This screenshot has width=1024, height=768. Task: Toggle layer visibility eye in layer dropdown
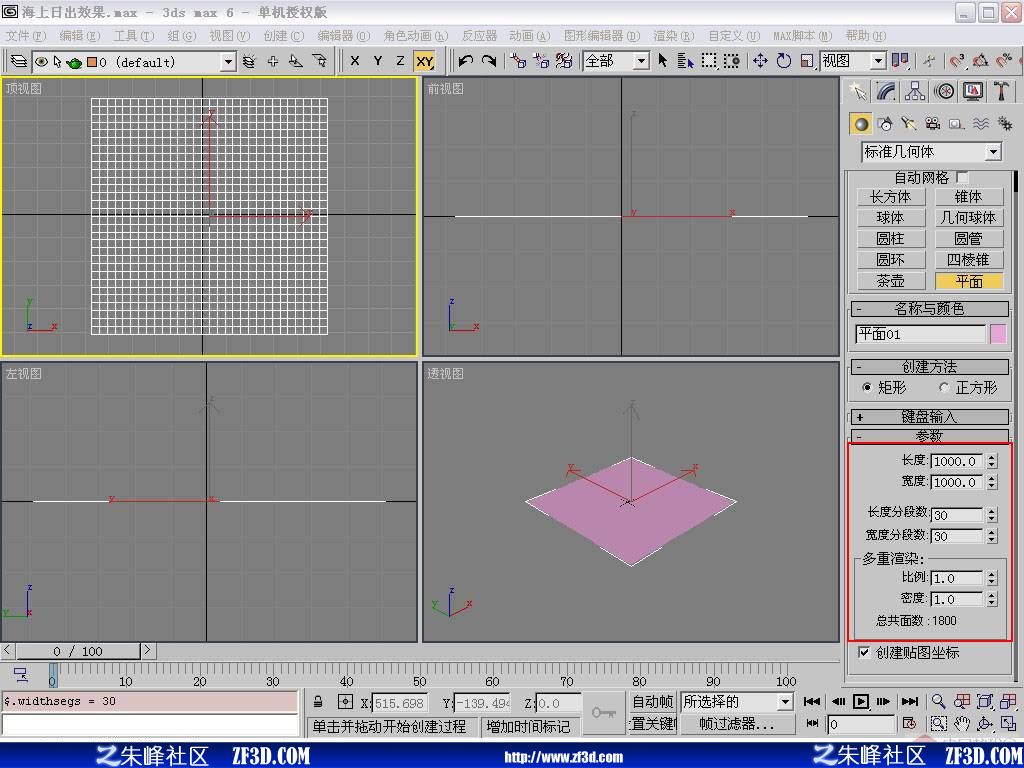(41, 61)
